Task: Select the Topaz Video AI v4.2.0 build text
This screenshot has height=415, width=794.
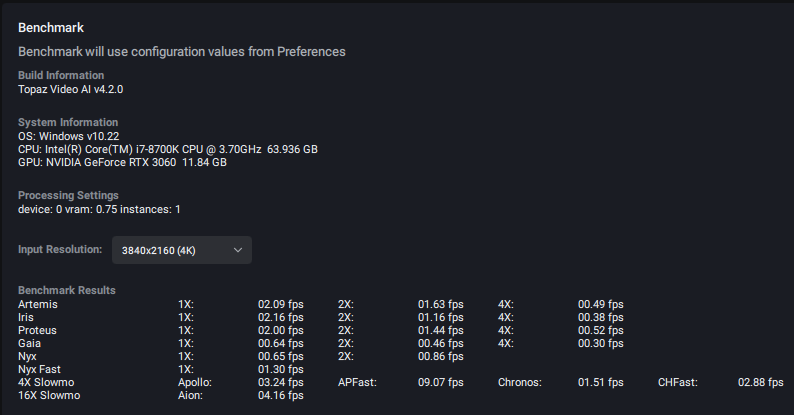Action: point(70,89)
